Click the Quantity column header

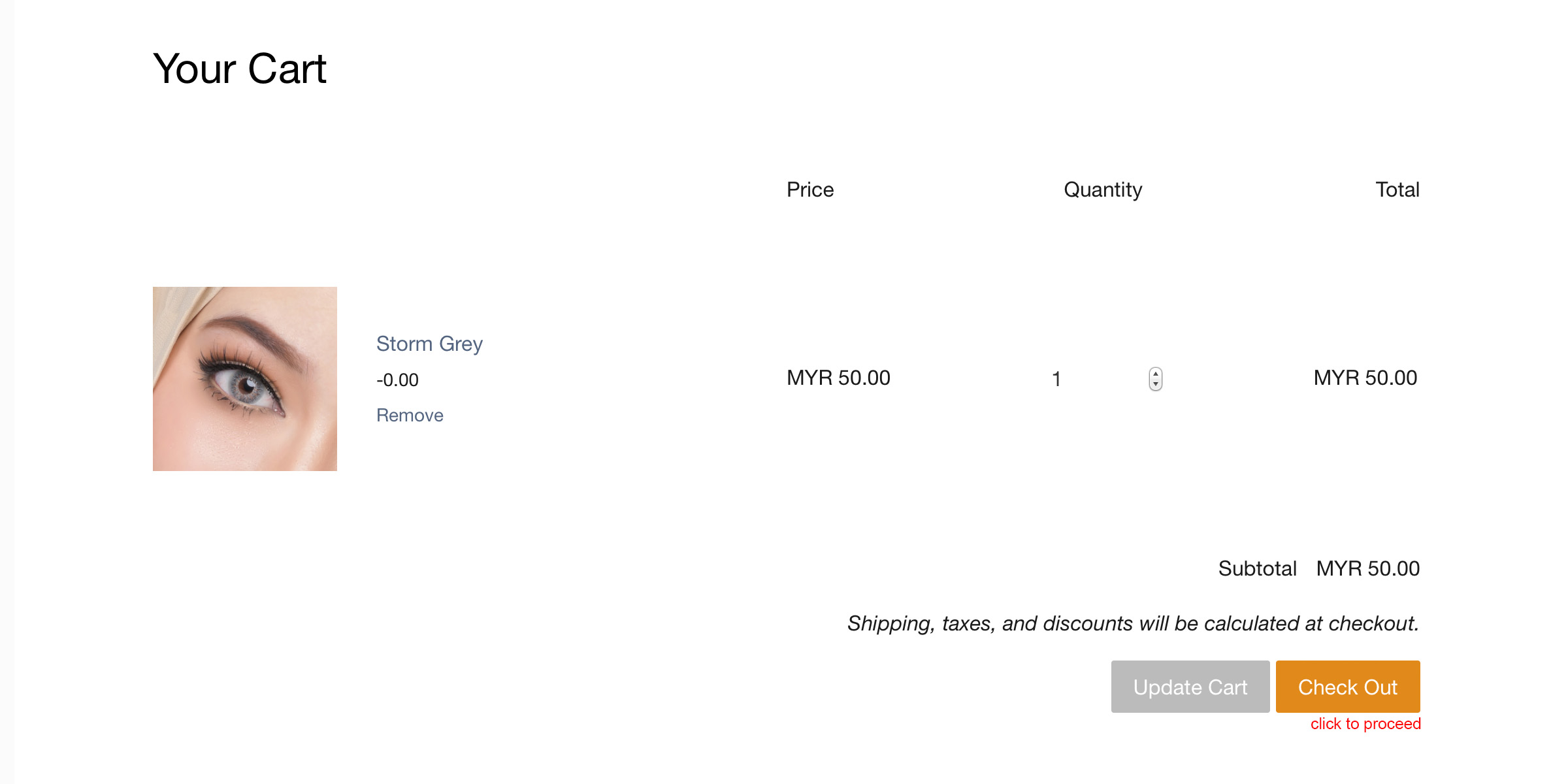pos(1103,190)
